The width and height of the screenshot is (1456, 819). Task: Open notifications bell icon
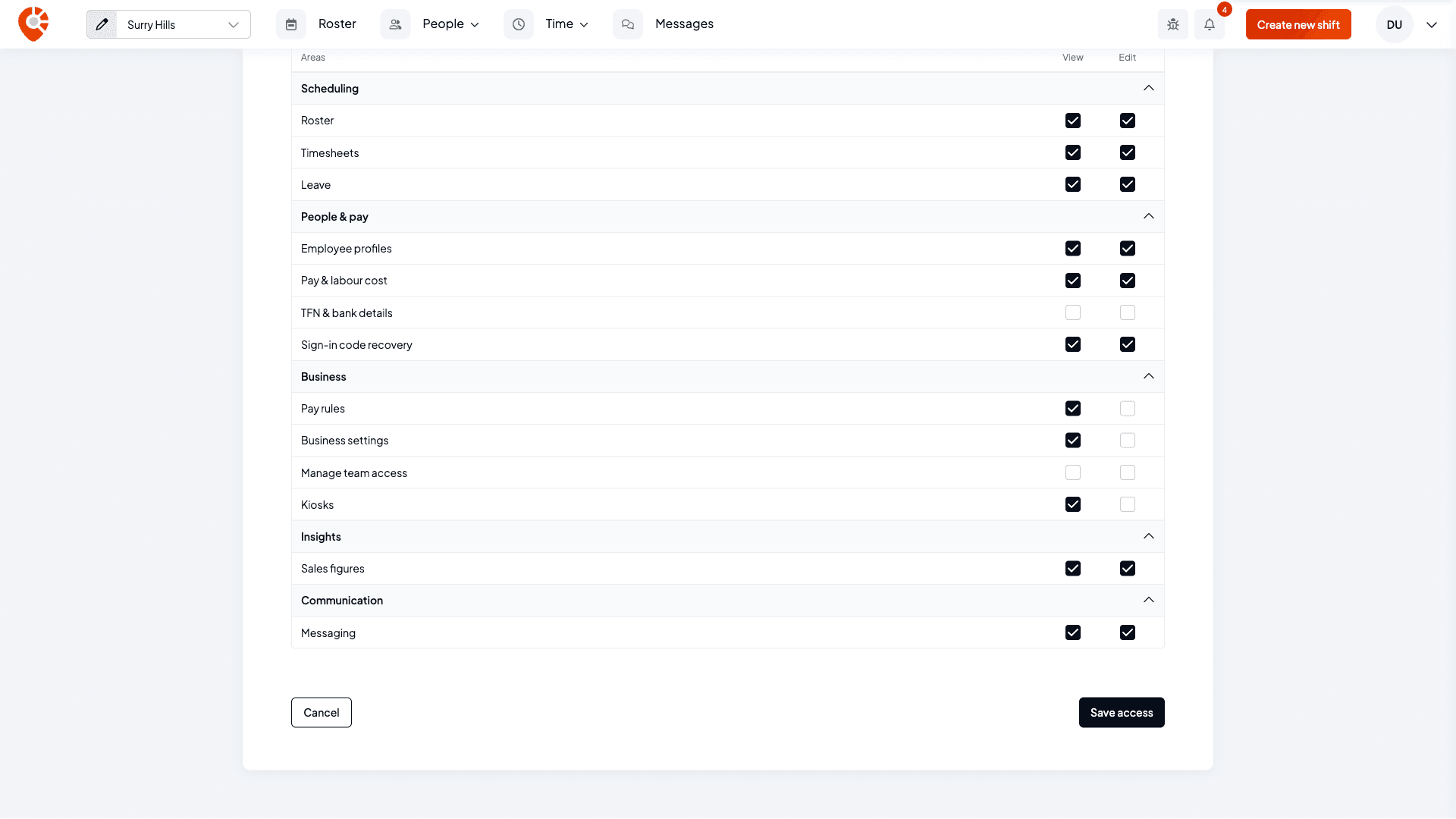(1210, 24)
